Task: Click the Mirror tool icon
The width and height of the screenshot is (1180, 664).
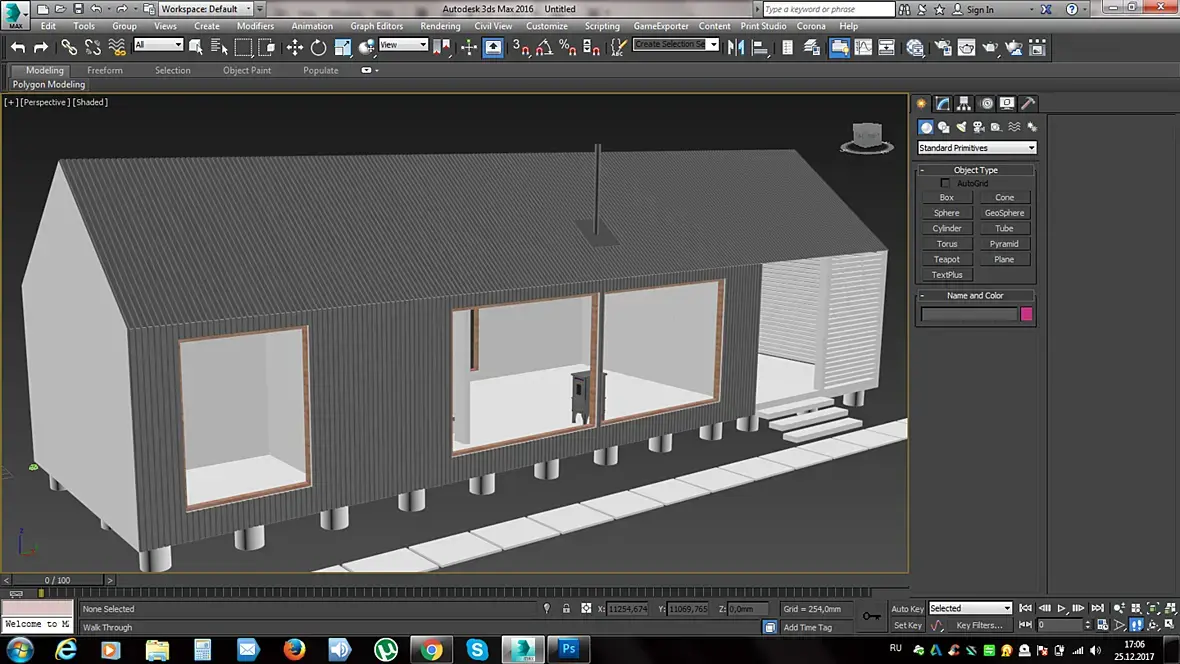Action: pos(737,47)
